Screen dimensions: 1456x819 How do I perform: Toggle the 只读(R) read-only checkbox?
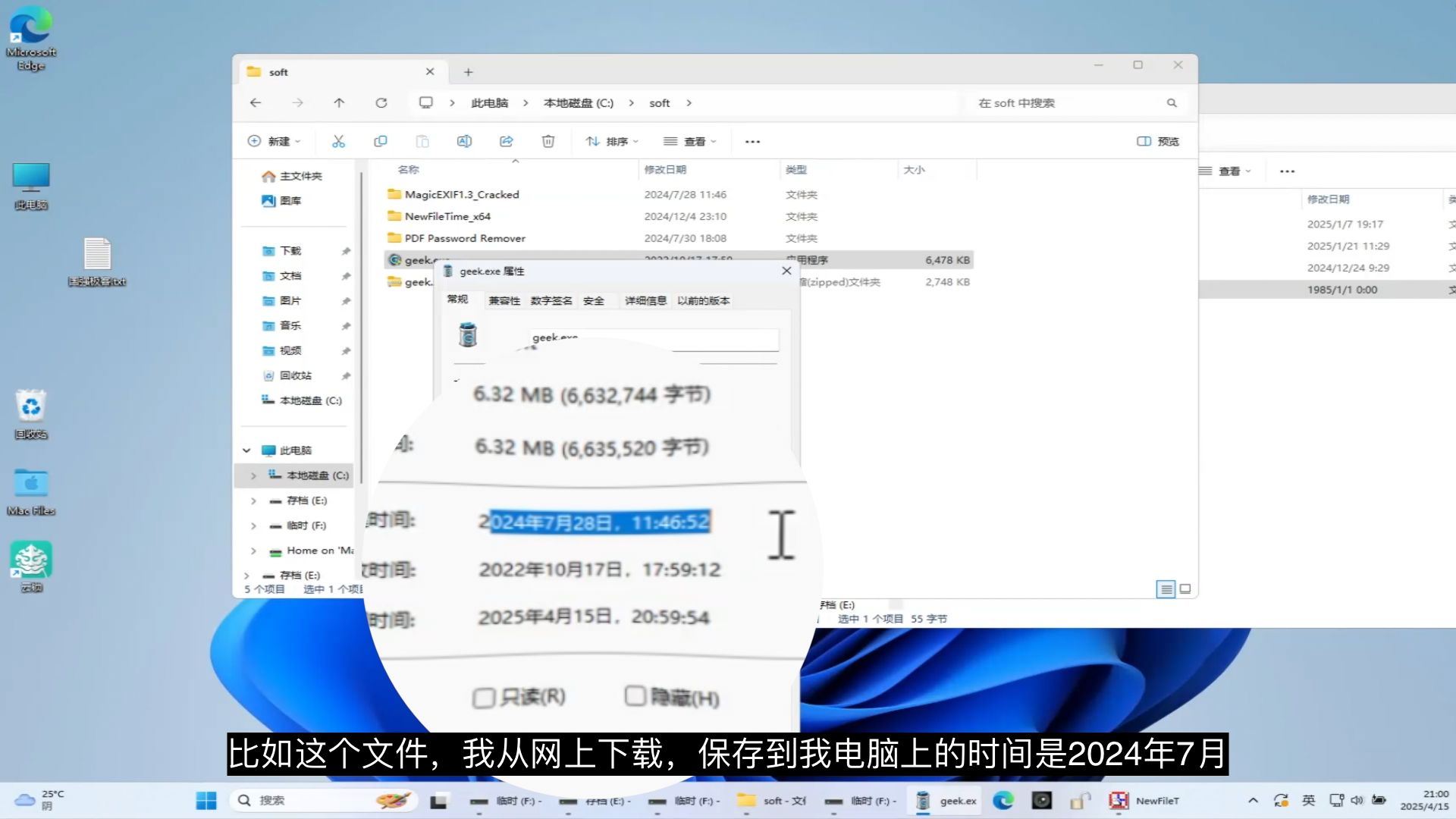(483, 698)
